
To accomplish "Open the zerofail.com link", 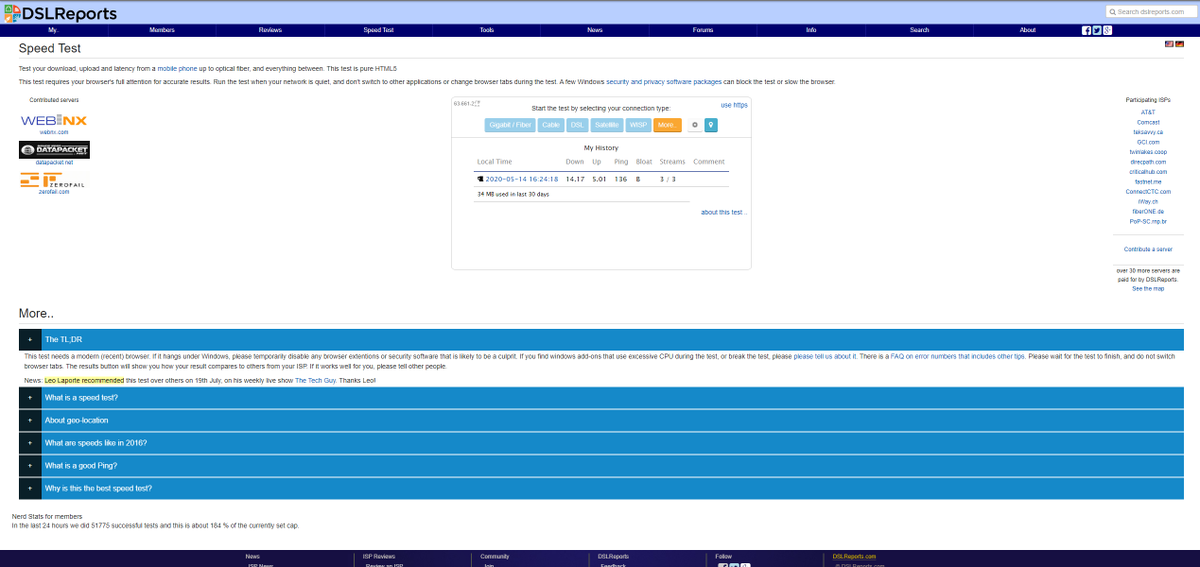I will [x=54, y=191].
